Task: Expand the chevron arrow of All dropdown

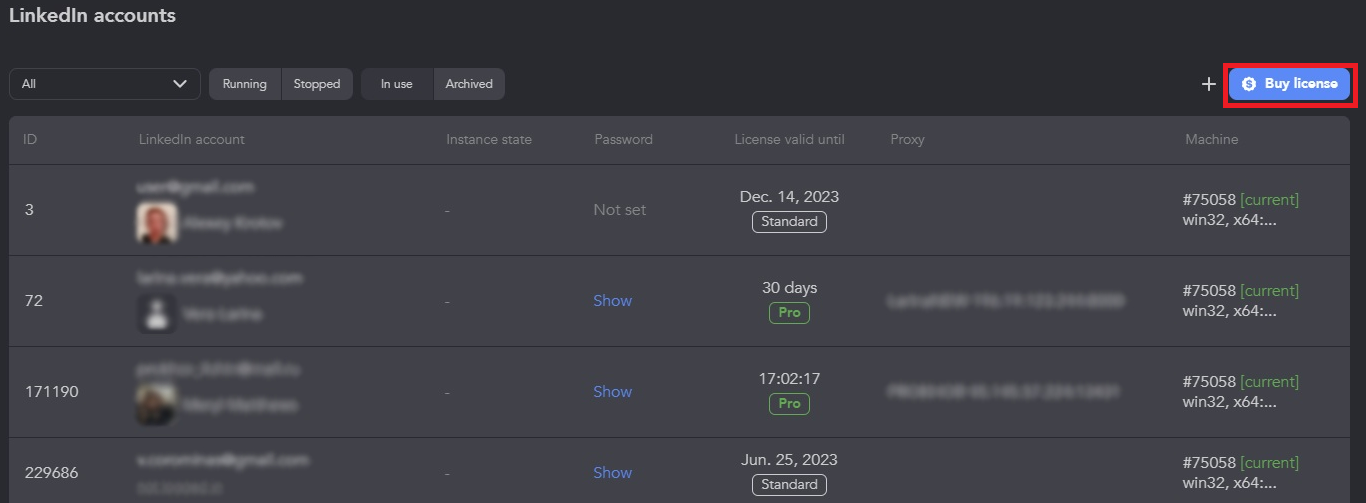Action: [180, 84]
